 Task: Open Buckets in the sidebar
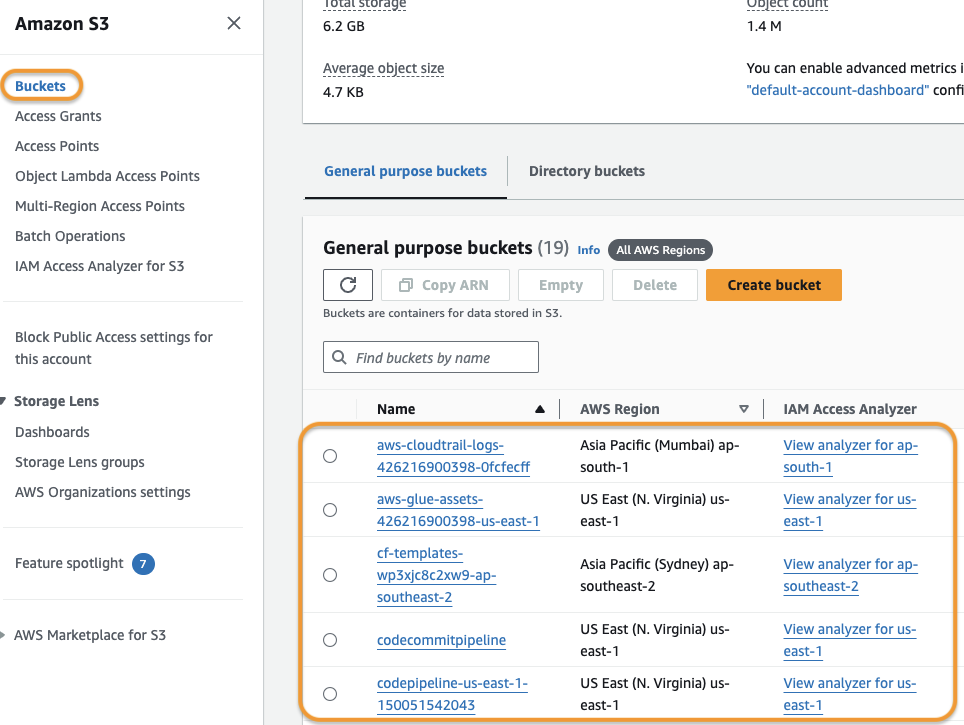point(41,86)
